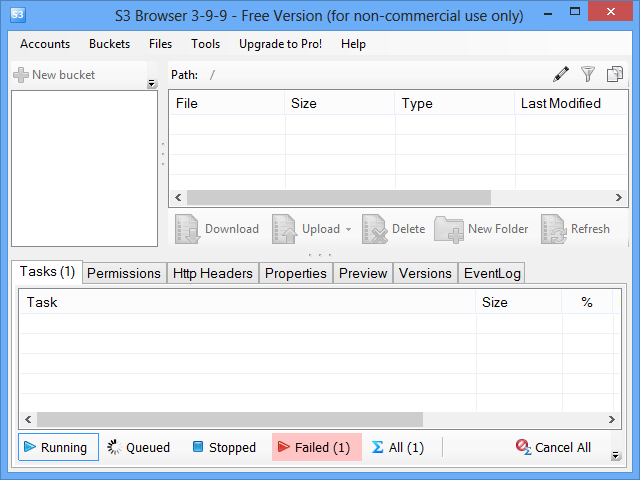Expand task filter toolbar overflow arrow

pos(616,455)
